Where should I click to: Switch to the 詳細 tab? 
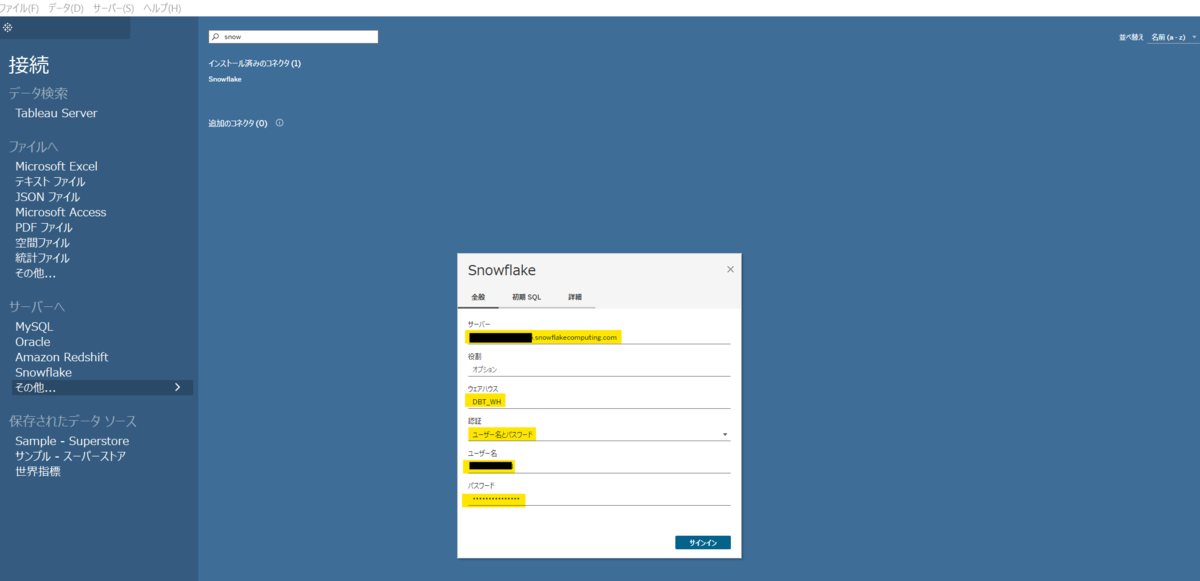point(575,298)
